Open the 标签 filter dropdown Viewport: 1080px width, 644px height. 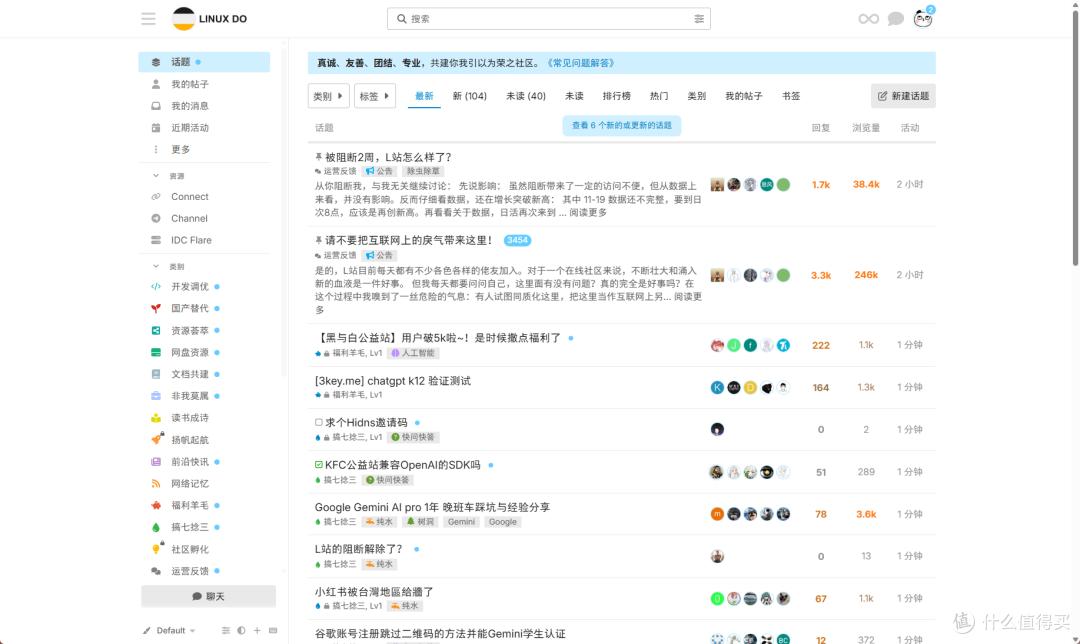point(375,96)
